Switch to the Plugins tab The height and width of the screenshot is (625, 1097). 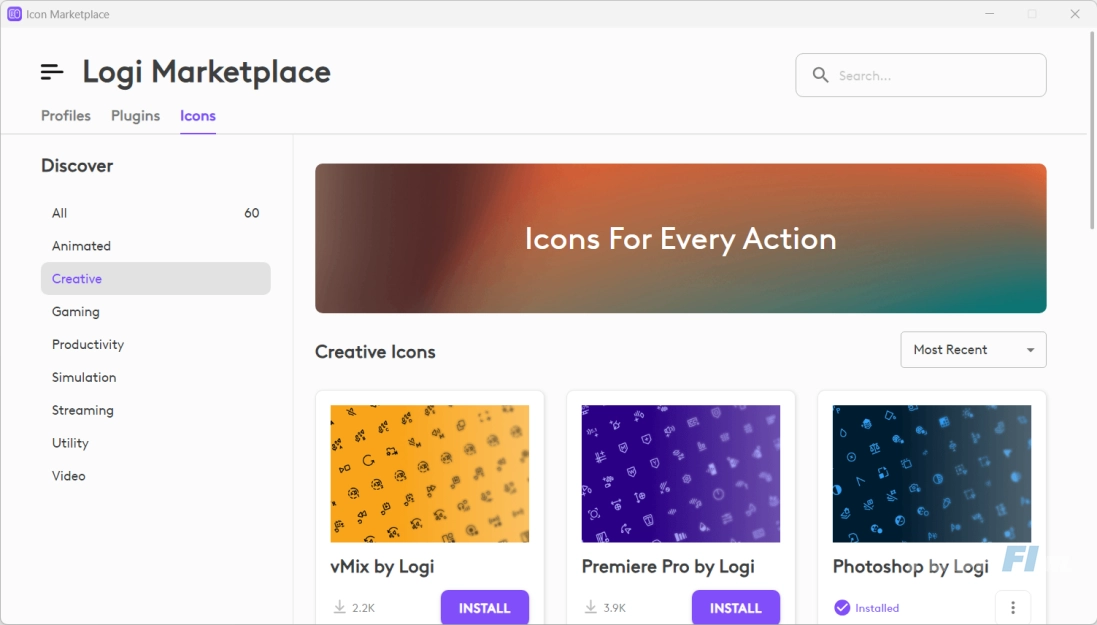coord(136,115)
